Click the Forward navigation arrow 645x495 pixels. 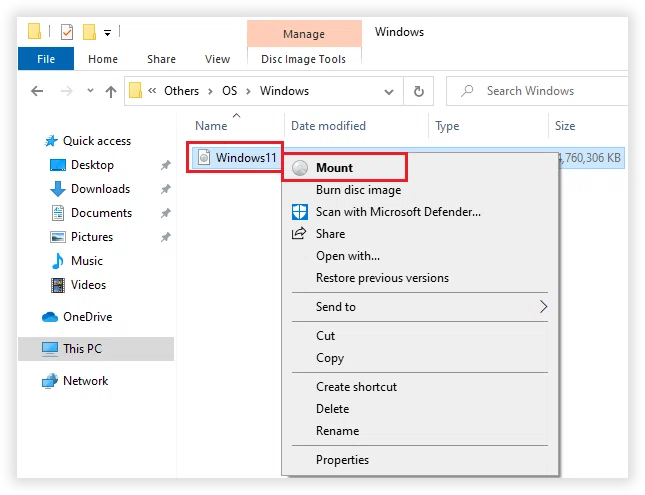(66, 91)
